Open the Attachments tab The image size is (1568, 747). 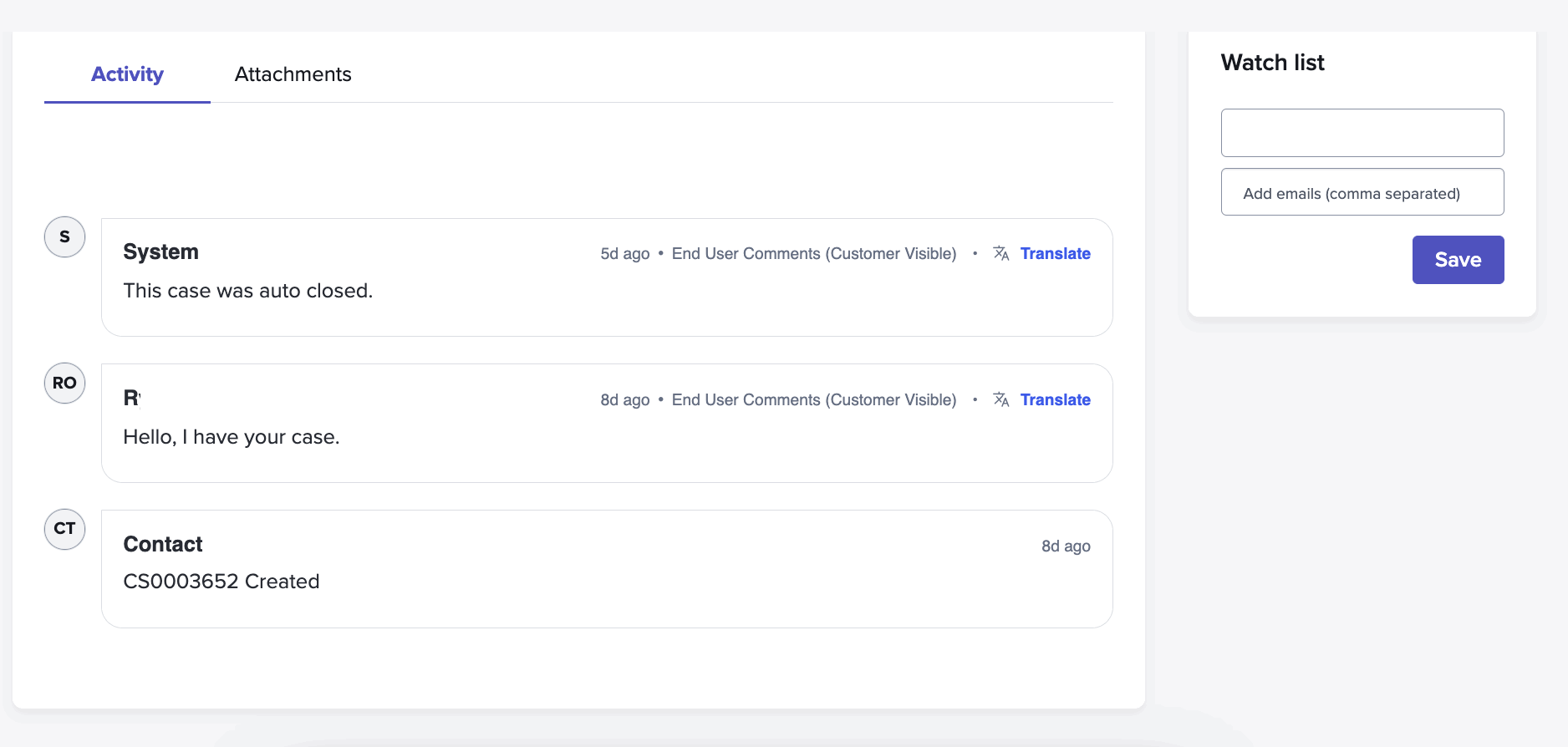(293, 74)
